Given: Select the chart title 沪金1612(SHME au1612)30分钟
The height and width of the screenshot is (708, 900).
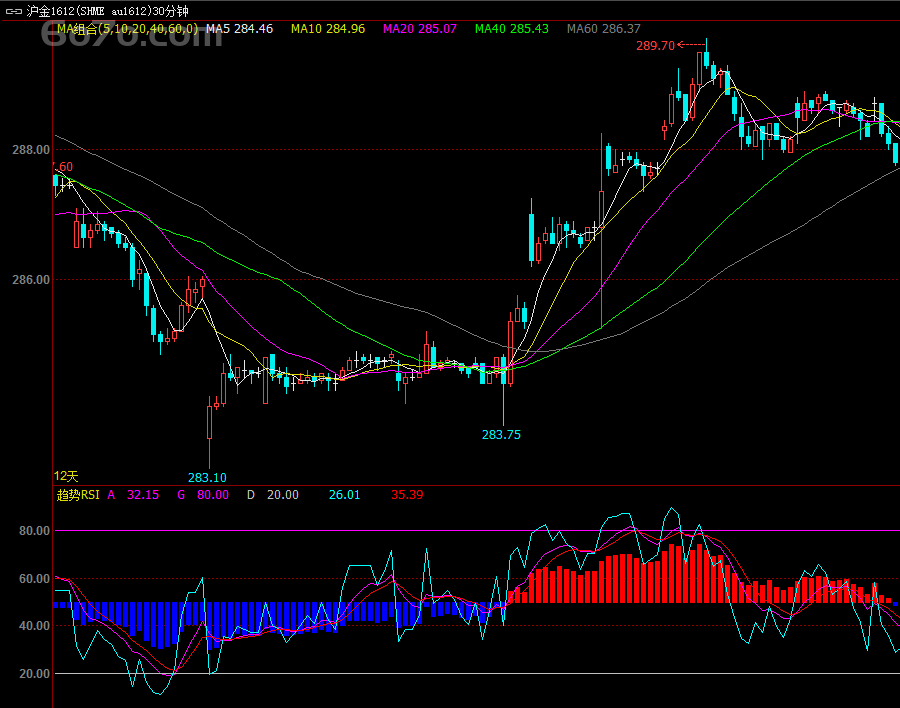Looking at the screenshot, I should pos(107,11).
